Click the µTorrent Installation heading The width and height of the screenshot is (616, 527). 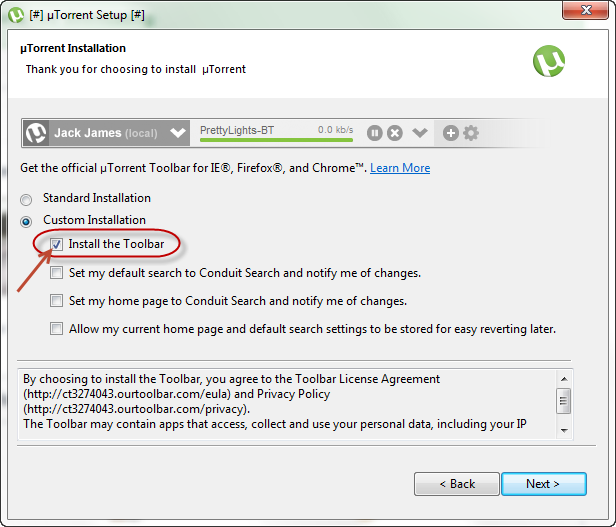(73, 48)
